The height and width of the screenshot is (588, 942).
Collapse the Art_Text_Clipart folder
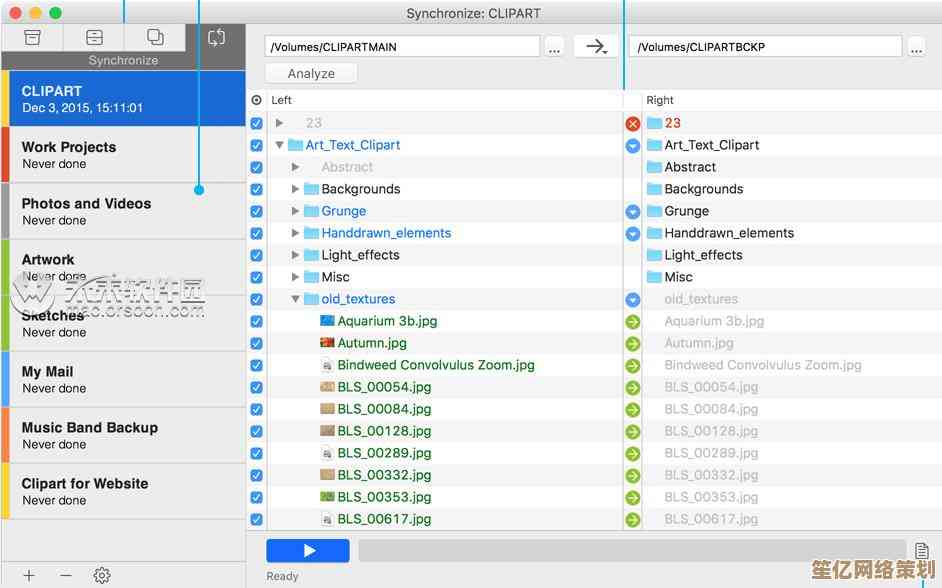click(280, 145)
